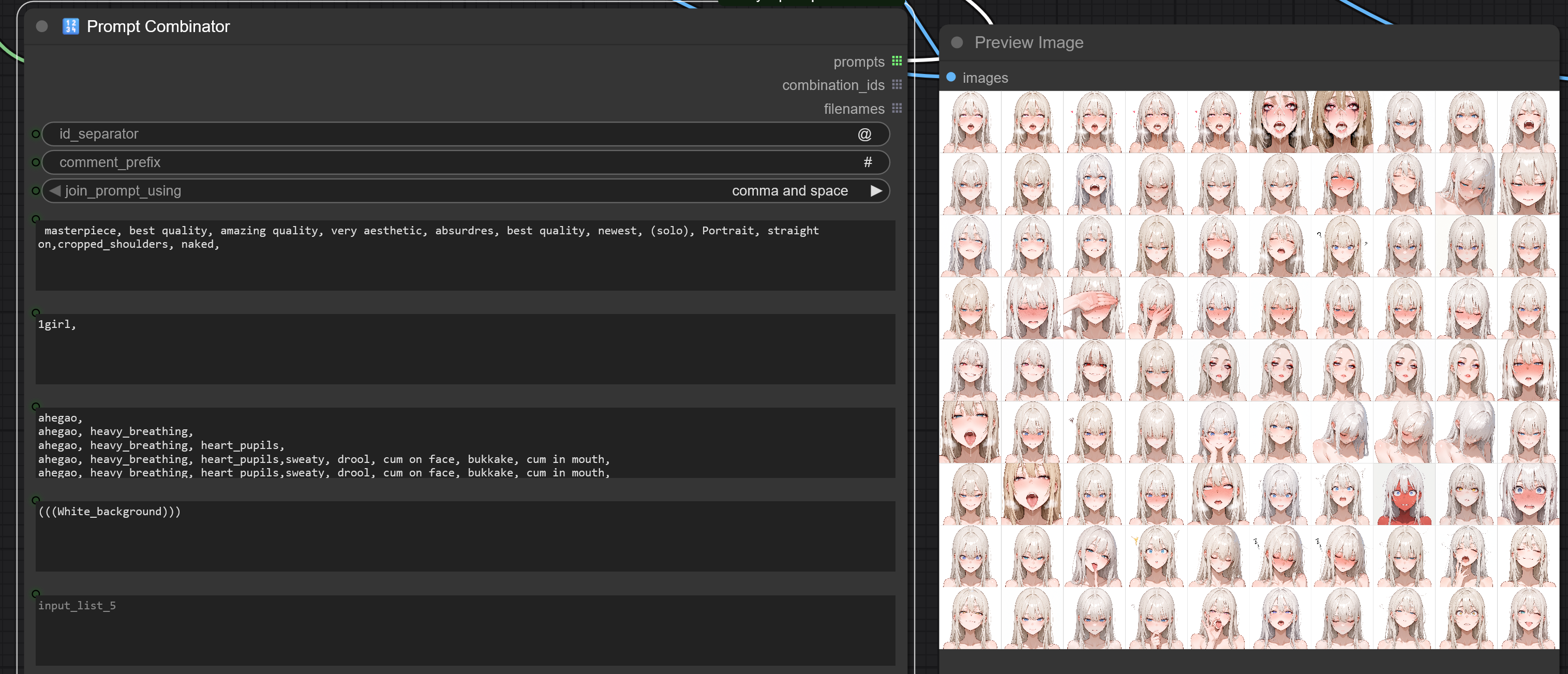Select the Prompt Combinator title text
Viewport: 1568px width, 674px height.
pyautogui.click(x=158, y=26)
